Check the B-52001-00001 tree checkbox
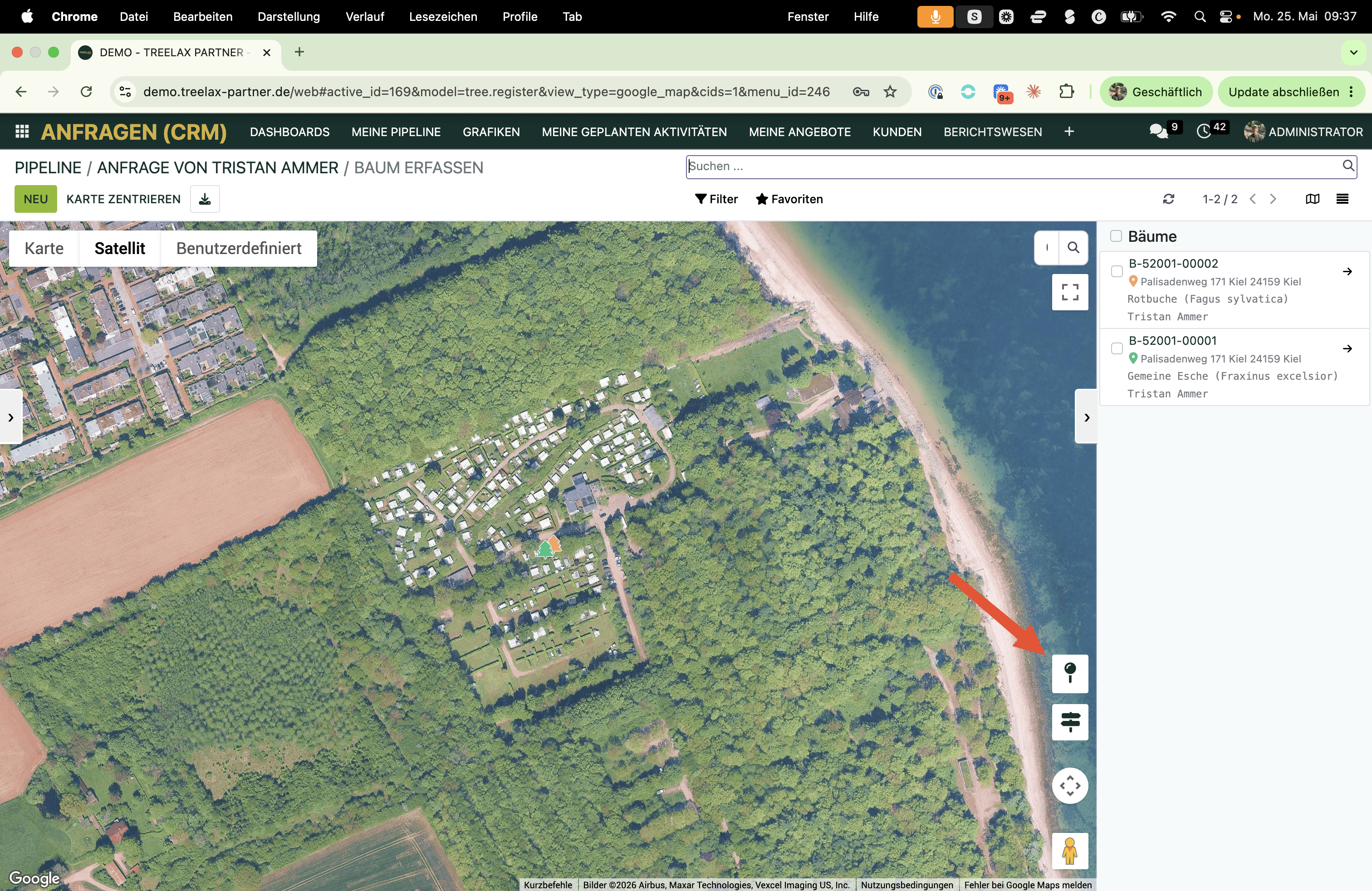The height and width of the screenshot is (891, 1372). [x=1117, y=349]
